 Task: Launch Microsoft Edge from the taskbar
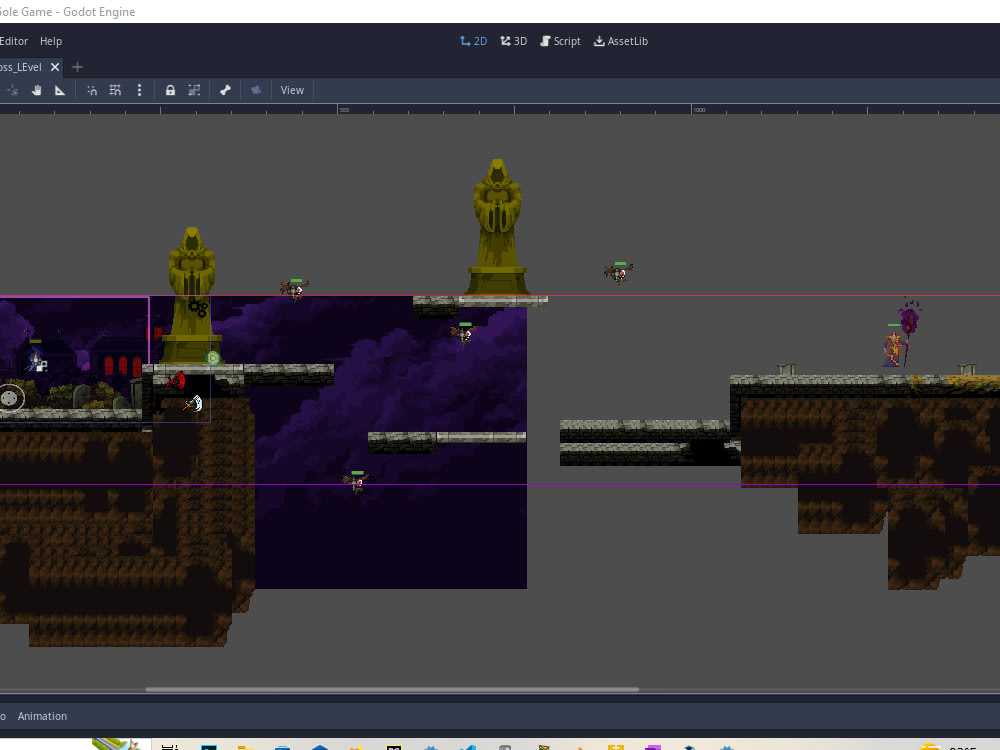click(470, 746)
